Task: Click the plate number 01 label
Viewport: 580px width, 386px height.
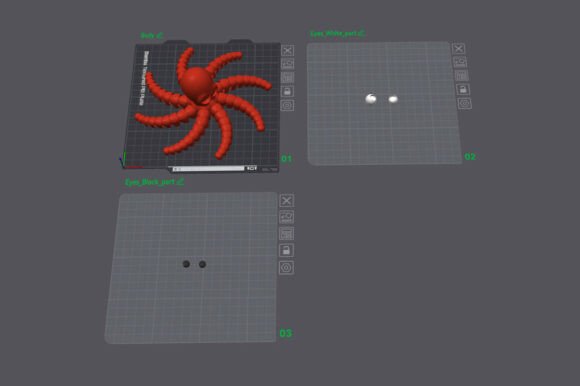Action: (286, 159)
